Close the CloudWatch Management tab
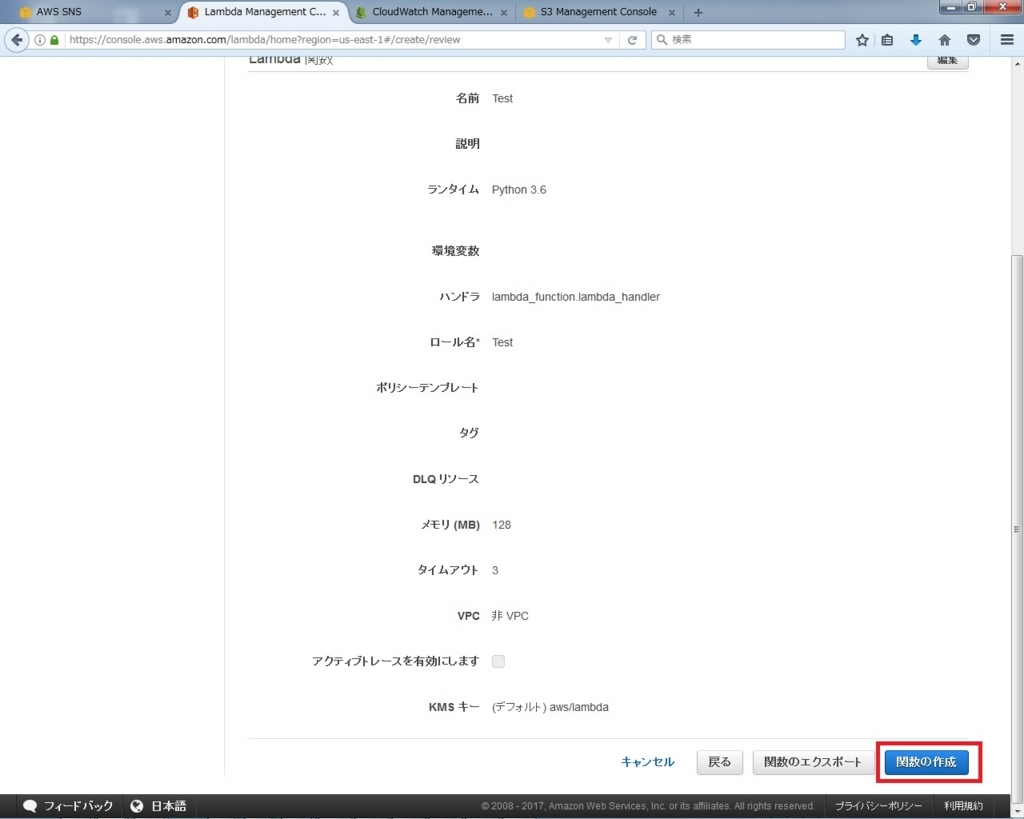 tap(504, 12)
